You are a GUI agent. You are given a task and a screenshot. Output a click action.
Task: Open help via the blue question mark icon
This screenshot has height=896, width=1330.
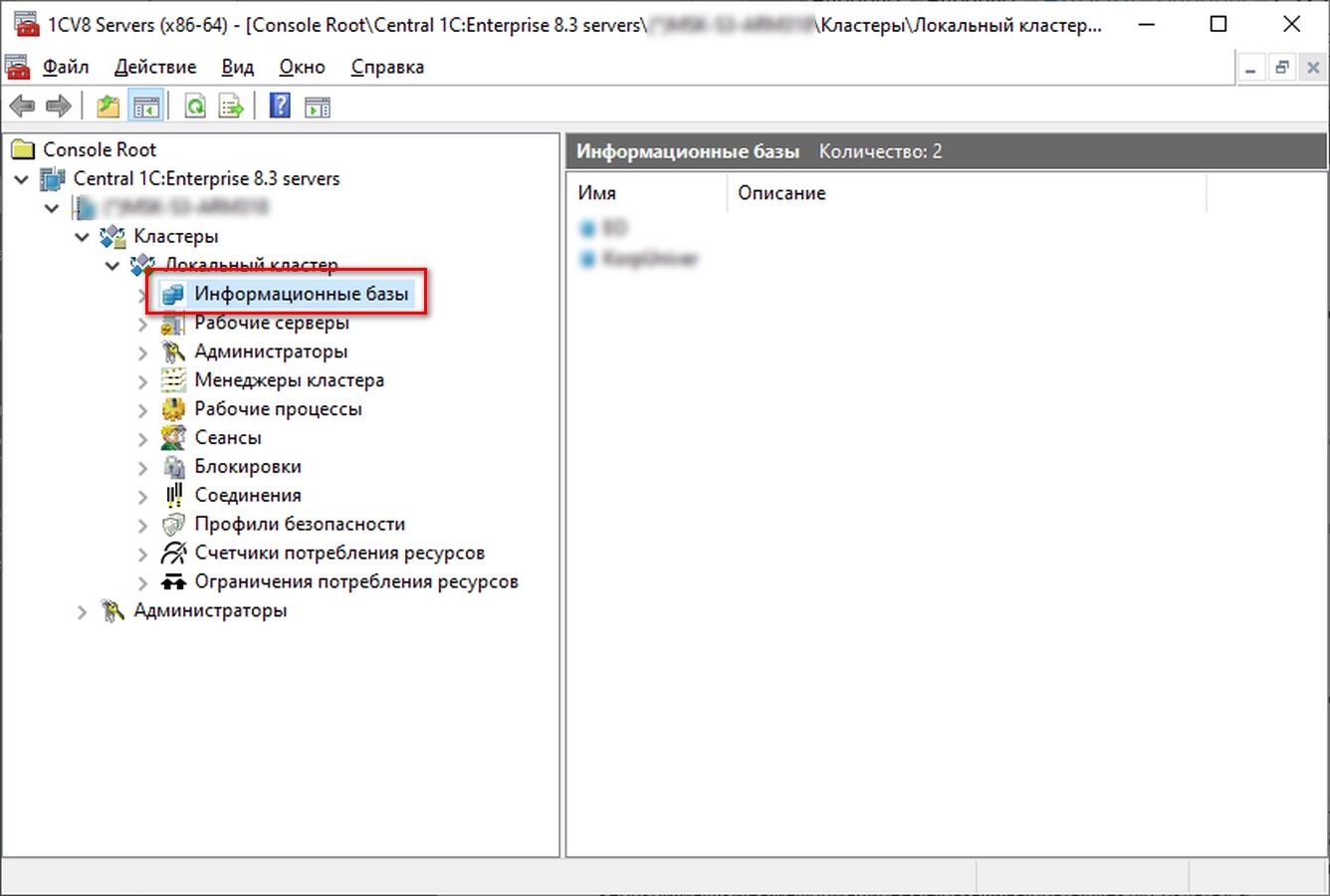[x=281, y=106]
